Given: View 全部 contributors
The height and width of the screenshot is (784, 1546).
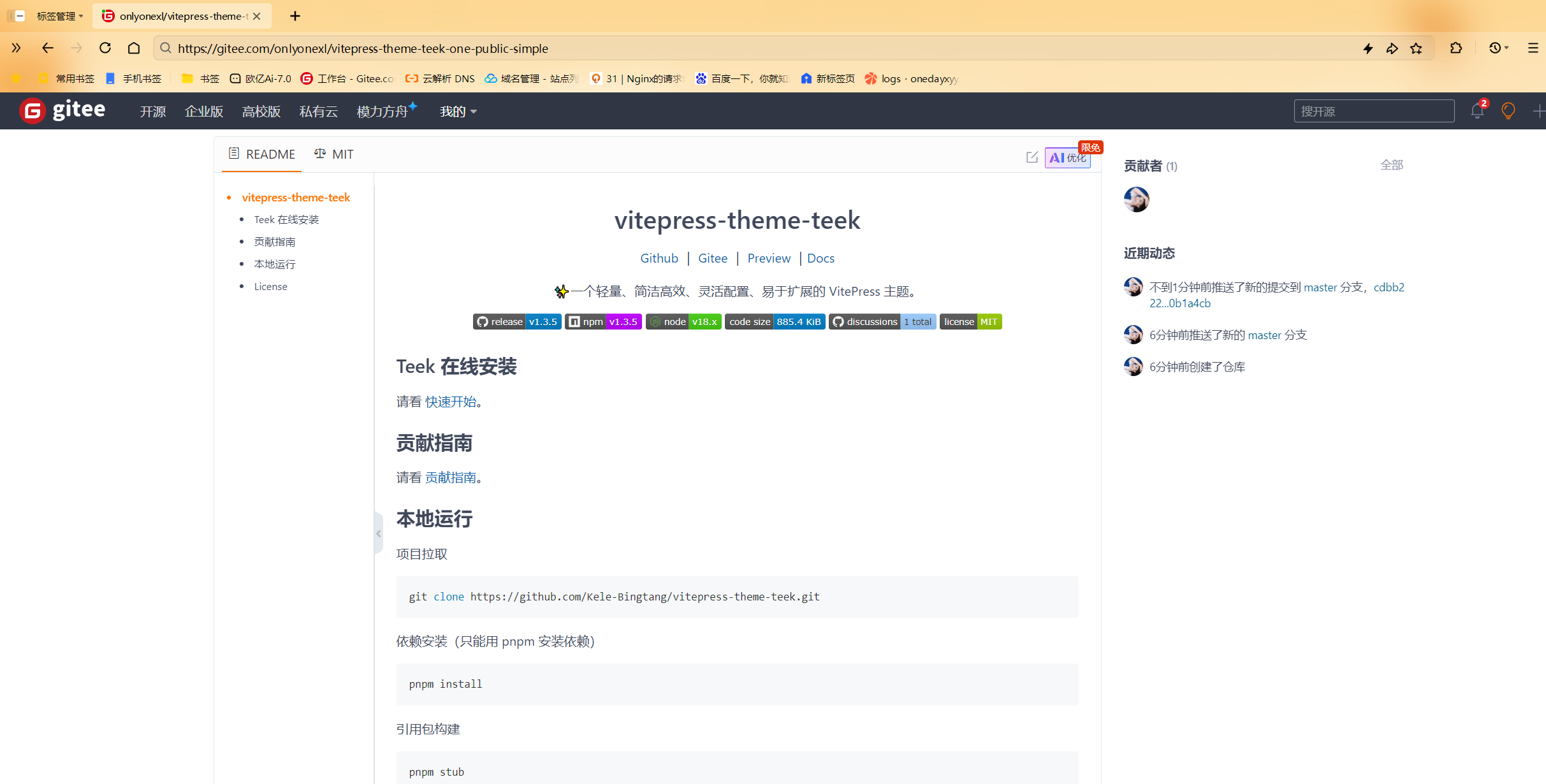Looking at the screenshot, I should [1392, 165].
